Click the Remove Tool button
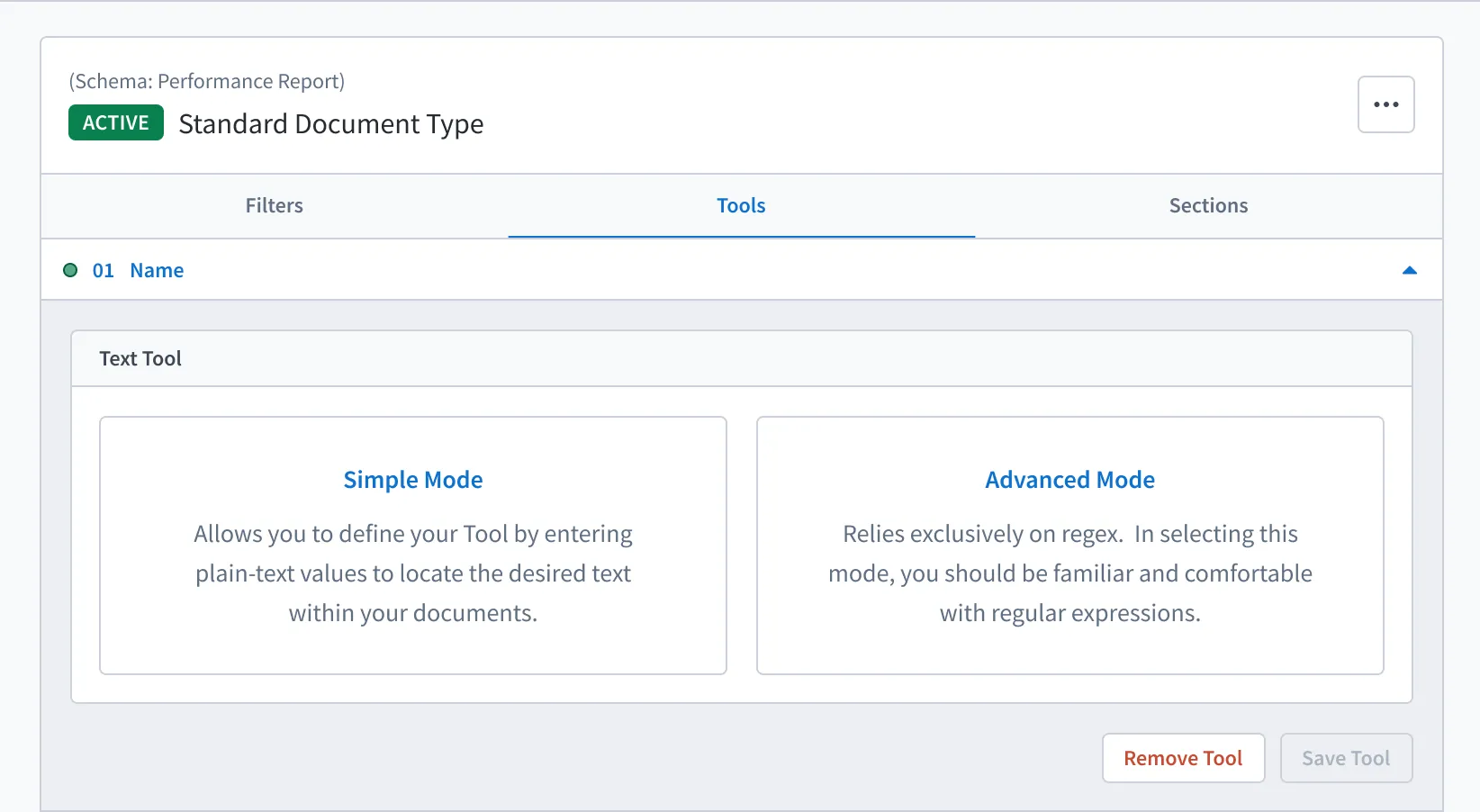1480x812 pixels. point(1183,758)
